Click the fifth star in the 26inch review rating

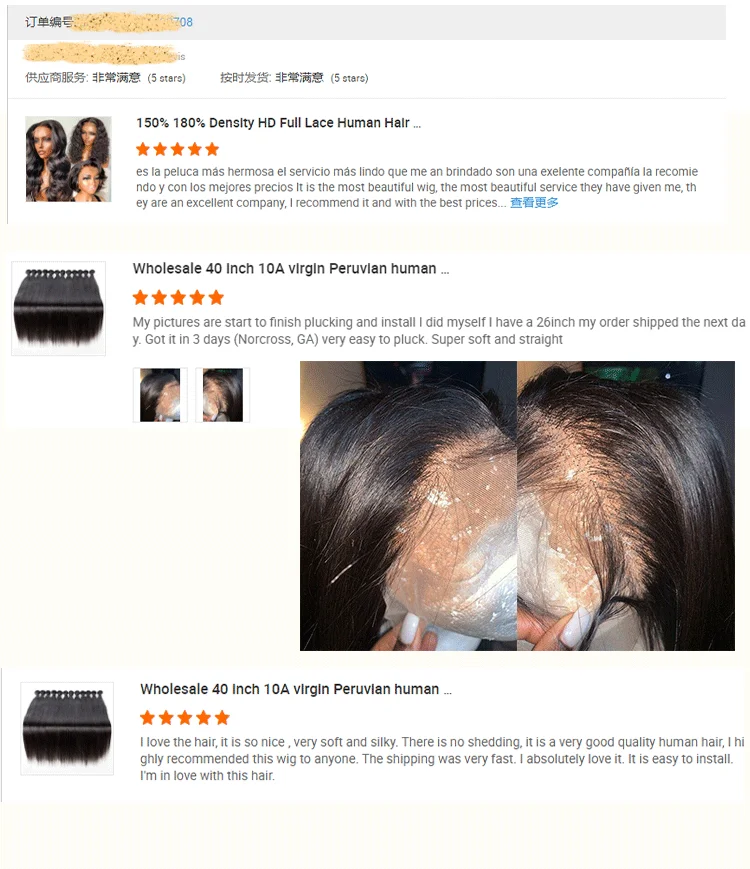click(216, 298)
